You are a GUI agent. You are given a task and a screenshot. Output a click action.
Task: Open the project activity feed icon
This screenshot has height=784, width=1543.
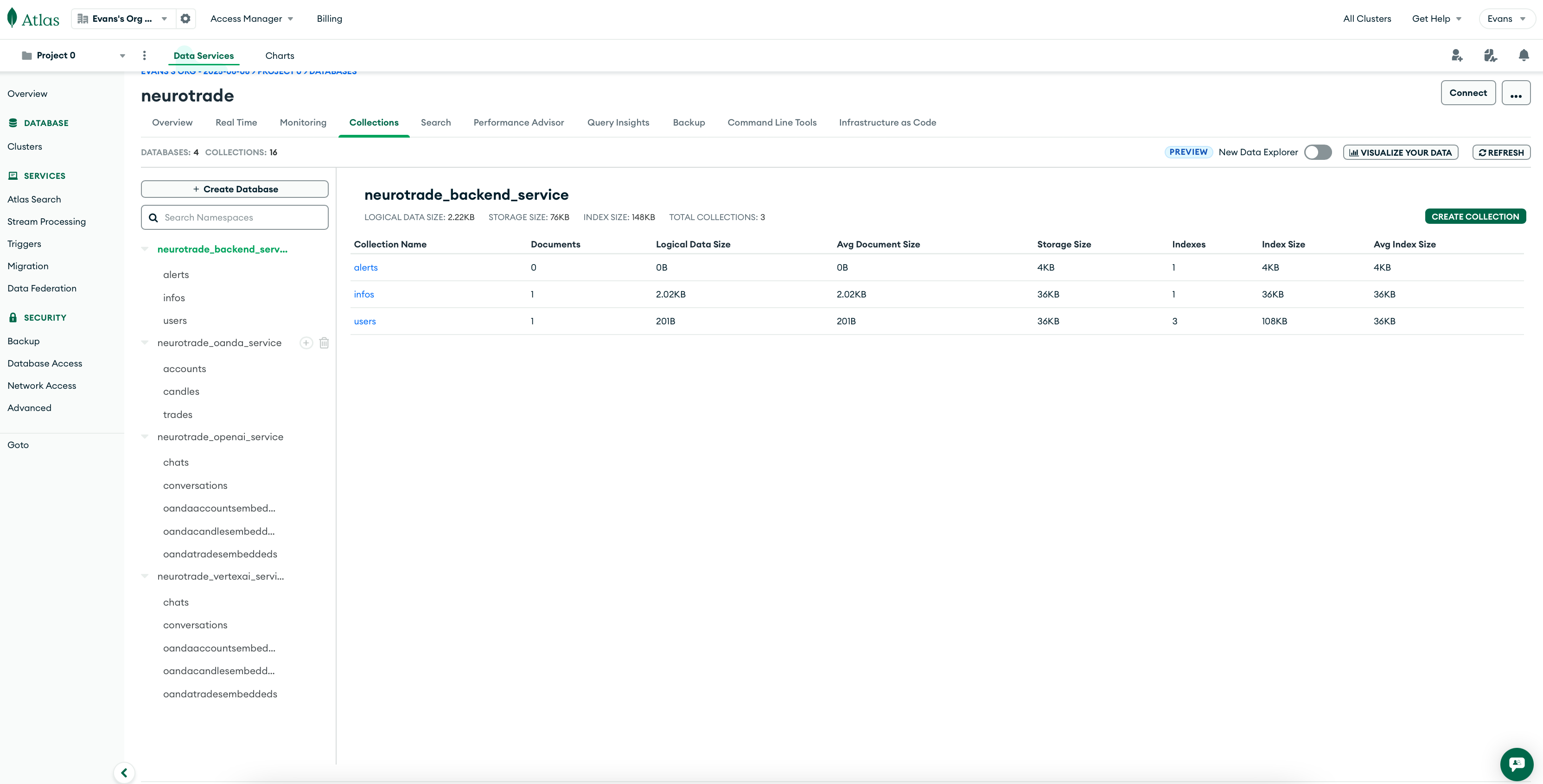click(x=1490, y=56)
